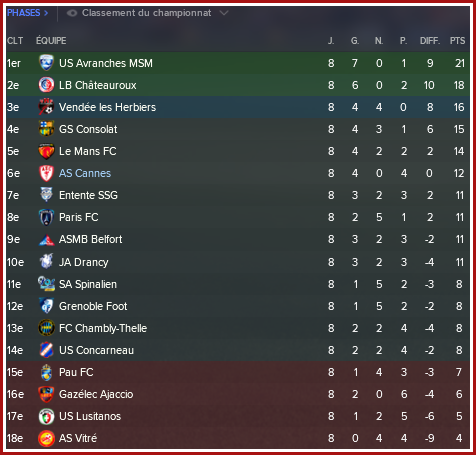Select the ÉQUIPE column header
The width and height of the screenshot is (476, 455).
point(51,41)
